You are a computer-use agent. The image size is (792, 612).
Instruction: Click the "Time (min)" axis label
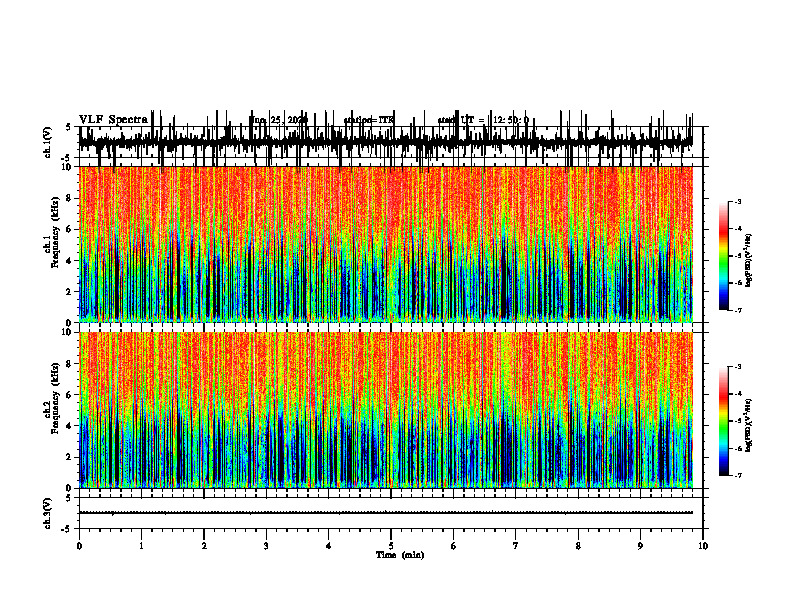(x=400, y=555)
